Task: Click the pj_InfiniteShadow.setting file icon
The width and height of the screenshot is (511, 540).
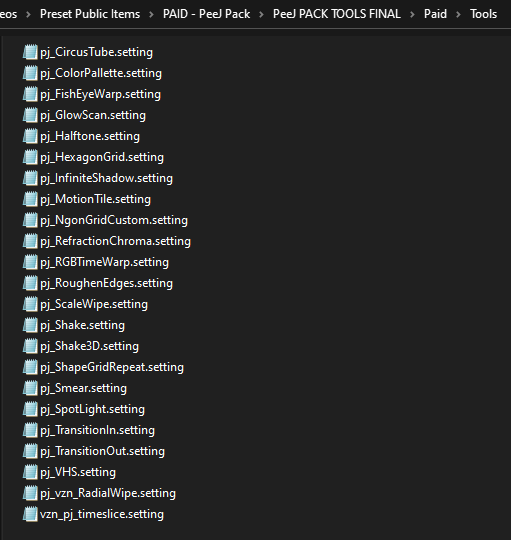Action: pyautogui.click(x=30, y=178)
